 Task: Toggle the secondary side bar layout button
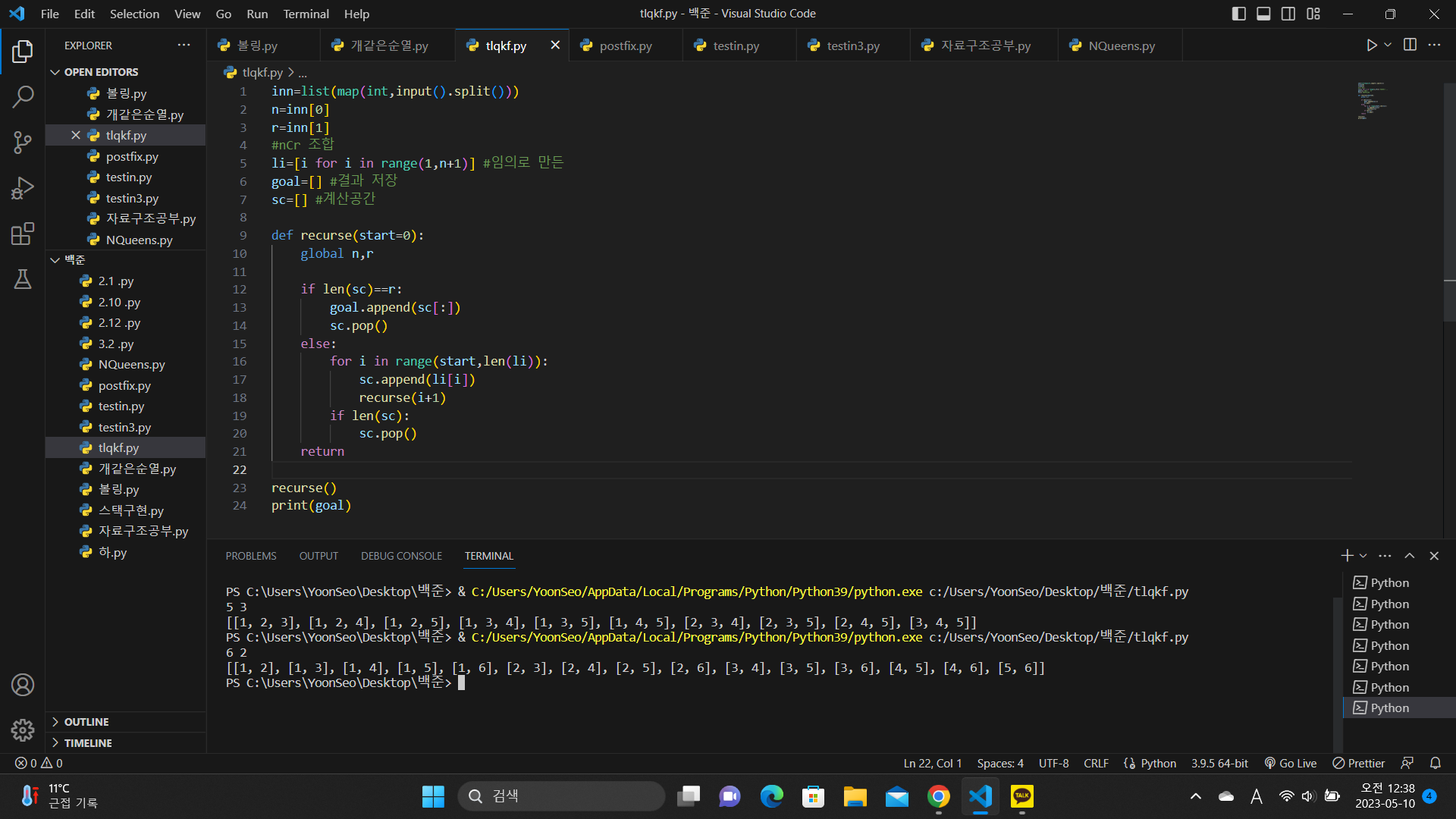tap(1288, 14)
